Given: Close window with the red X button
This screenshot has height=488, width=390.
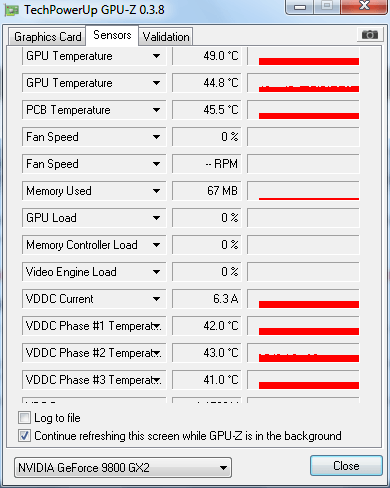Looking at the screenshot, I should click(364, 6).
